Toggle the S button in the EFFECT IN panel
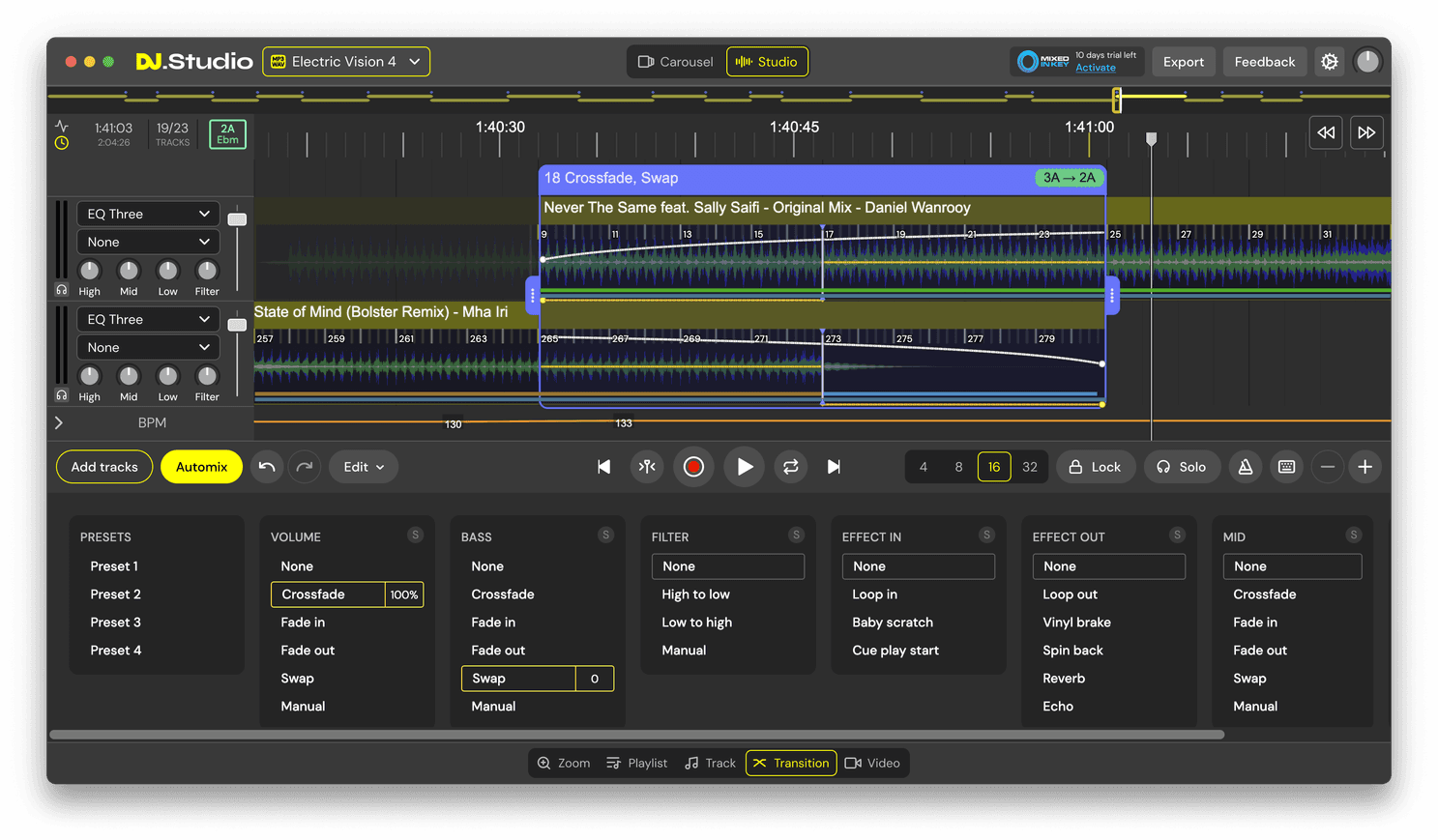The width and height of the screenshot is (1438, 840). [986, 536]
